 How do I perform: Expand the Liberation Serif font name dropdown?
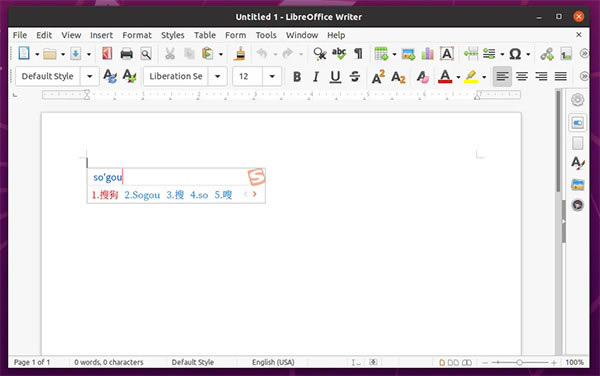(x=217, y=77)
